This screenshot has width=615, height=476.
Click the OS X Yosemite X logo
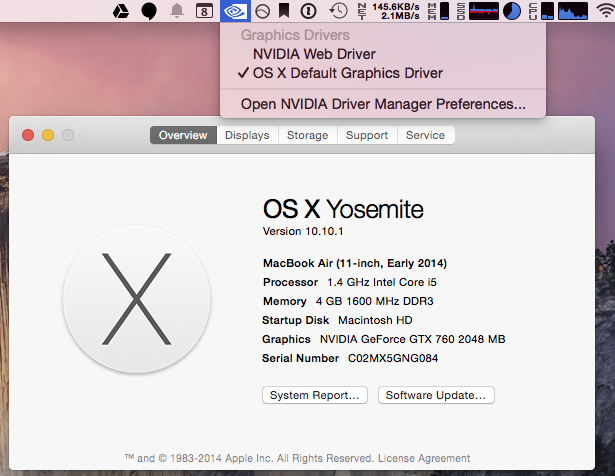point(136,299)
